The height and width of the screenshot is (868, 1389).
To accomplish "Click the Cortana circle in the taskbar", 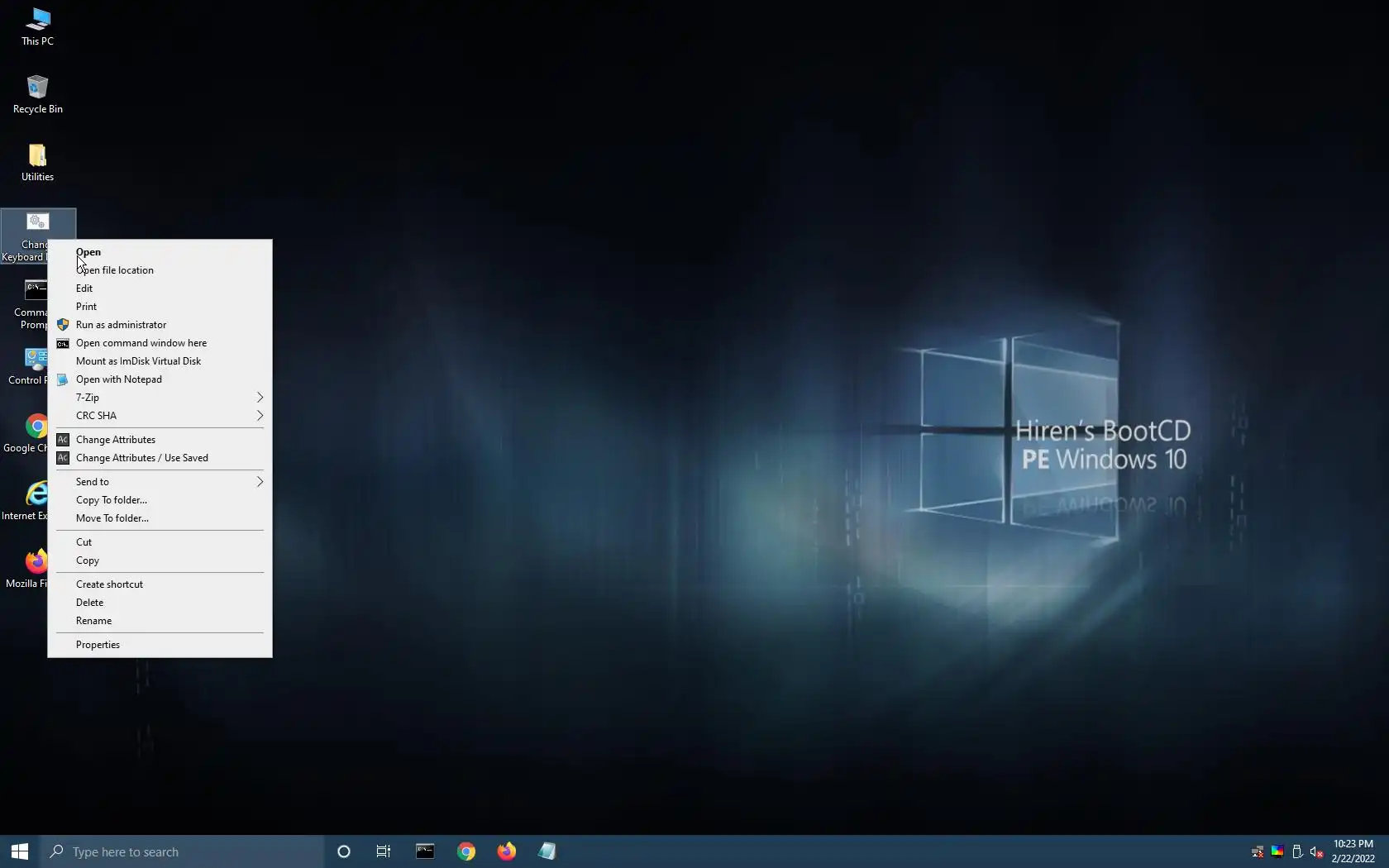I will pyautogui.click(x=344, y=851).
